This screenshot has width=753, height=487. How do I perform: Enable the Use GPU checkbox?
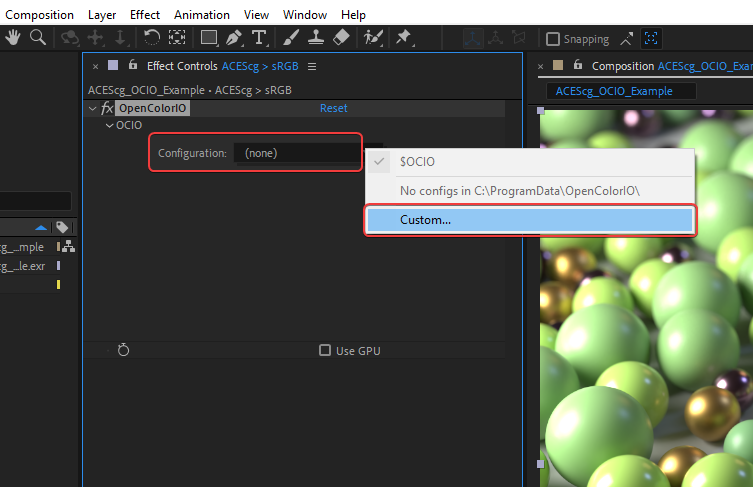pyautogui.click(x=325, y=351)
